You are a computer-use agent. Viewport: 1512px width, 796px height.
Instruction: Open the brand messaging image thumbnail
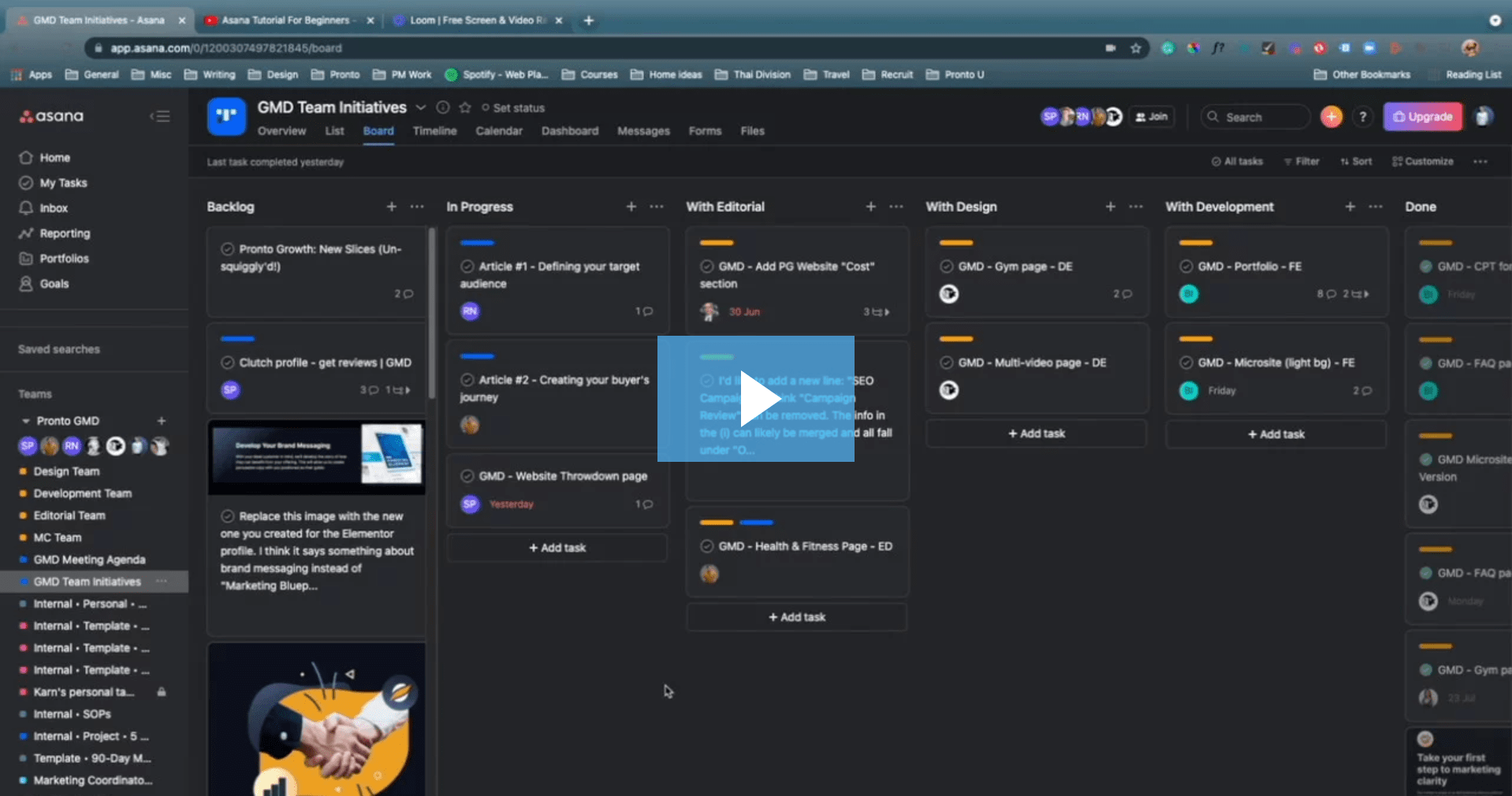(316, 458)
